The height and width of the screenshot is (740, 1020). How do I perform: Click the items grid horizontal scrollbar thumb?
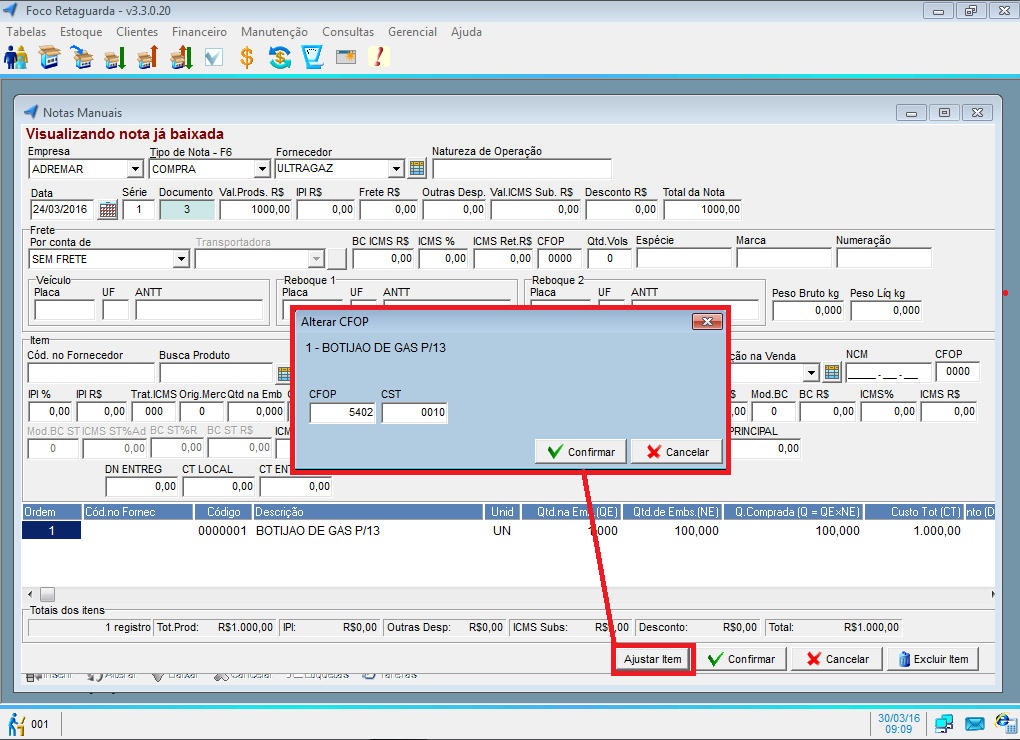point(47,594)
